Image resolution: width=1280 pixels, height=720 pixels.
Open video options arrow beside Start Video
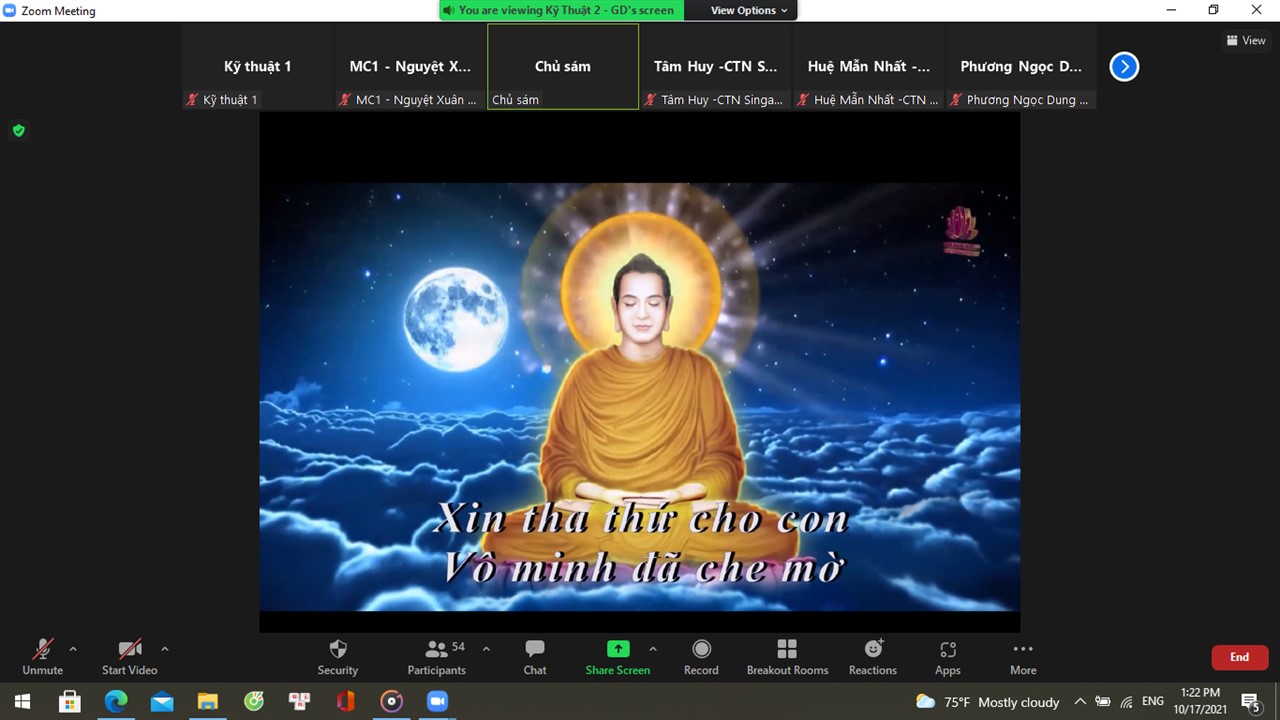point(165,649)
